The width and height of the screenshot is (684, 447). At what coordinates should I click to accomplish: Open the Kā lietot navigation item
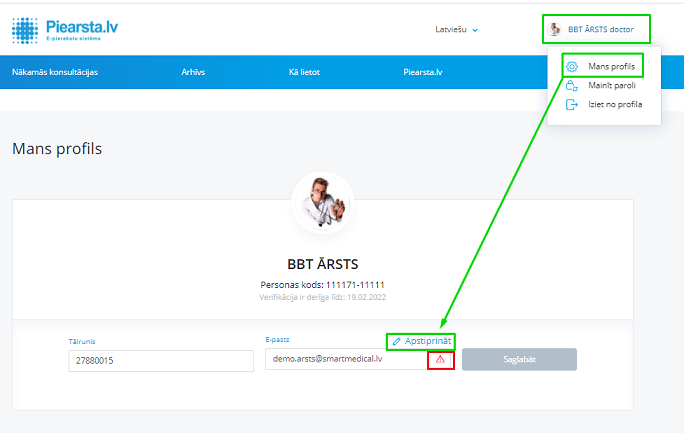point(306,73)
